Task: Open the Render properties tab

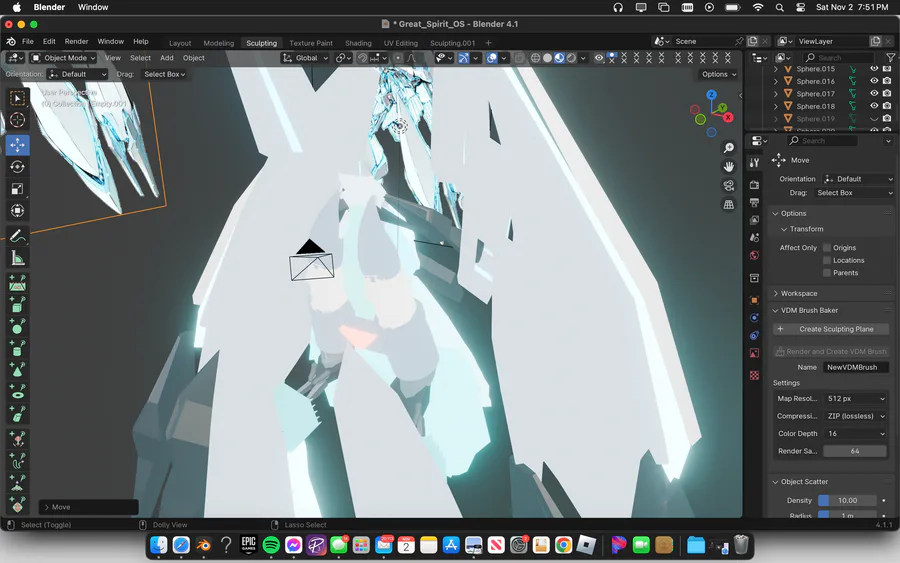Action: click(x=754, y=185)
